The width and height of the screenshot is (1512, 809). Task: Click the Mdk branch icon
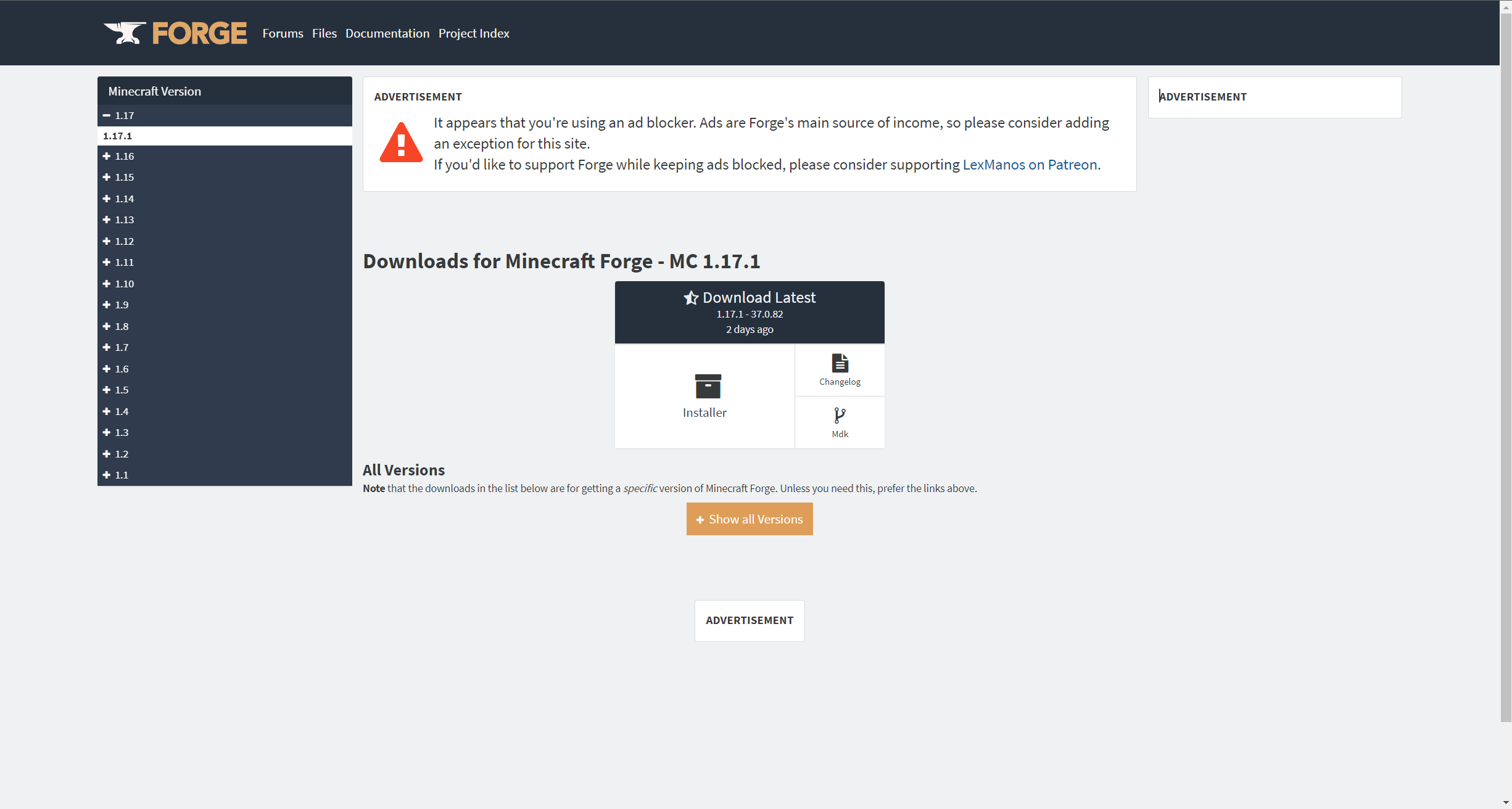(x=840, y=415)
